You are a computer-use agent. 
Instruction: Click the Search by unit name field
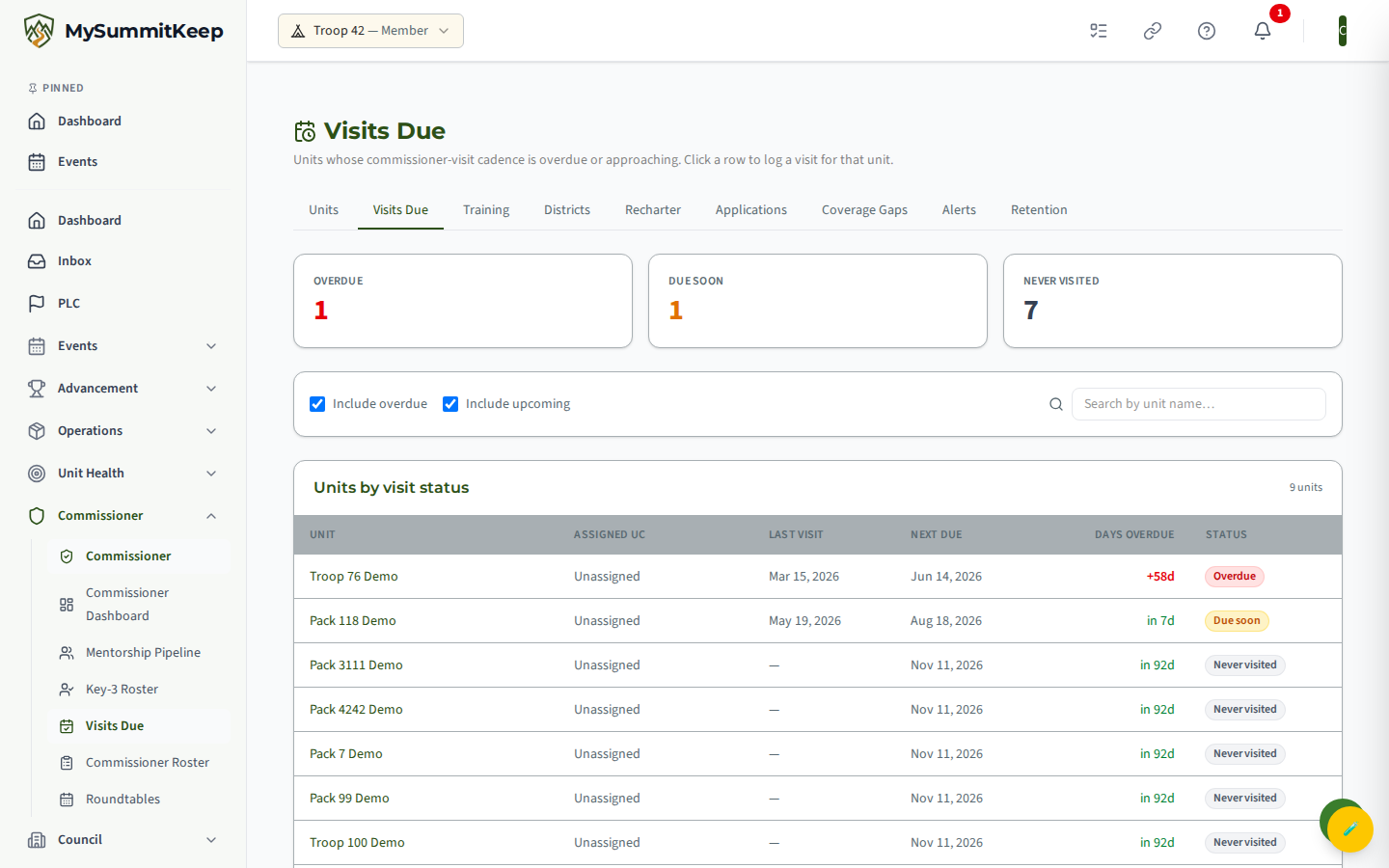point(1199,404)
